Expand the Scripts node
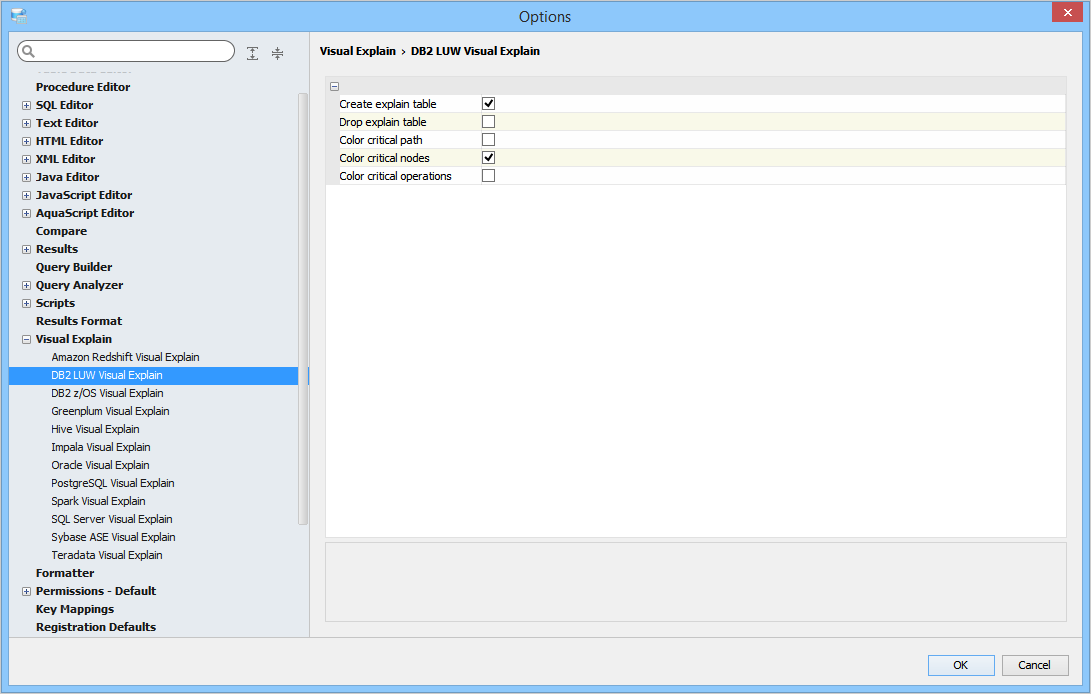The width and height of the screenshot is (1091, 694). 26,303
